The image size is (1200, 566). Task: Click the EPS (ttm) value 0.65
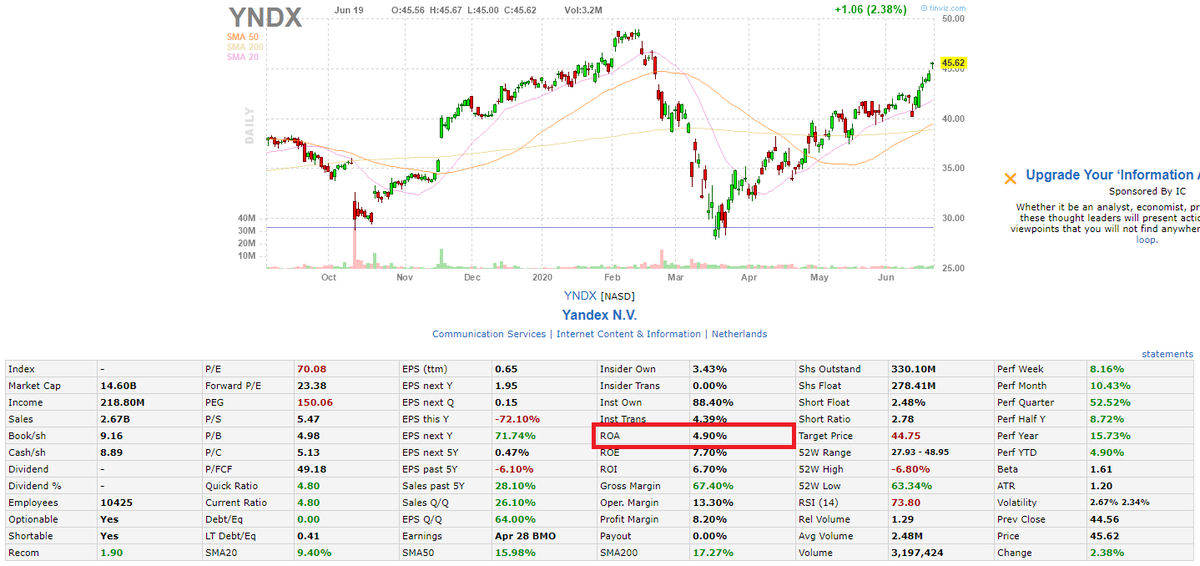point(506,369)
